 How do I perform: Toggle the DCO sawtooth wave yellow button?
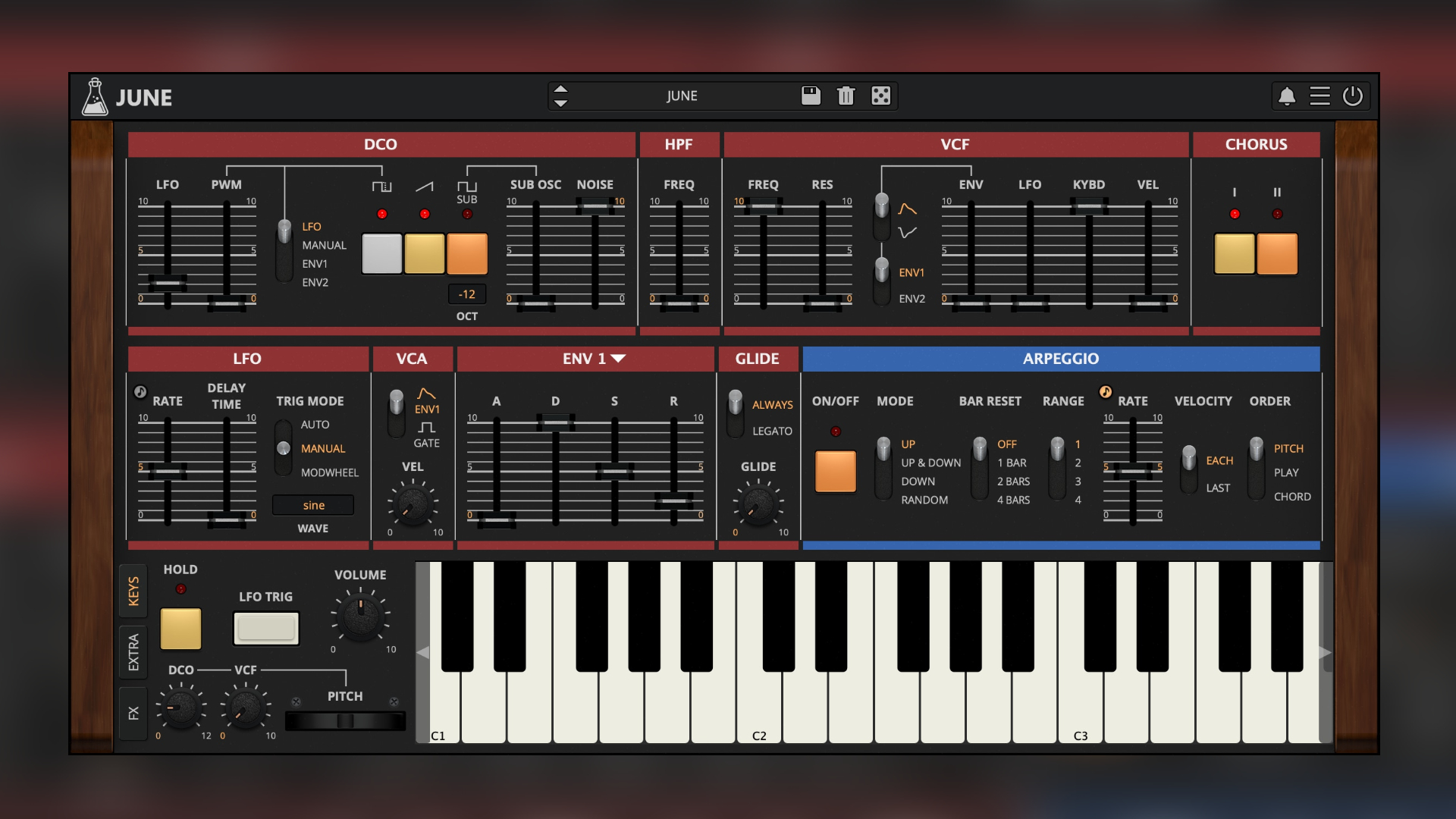coord(424,253)
